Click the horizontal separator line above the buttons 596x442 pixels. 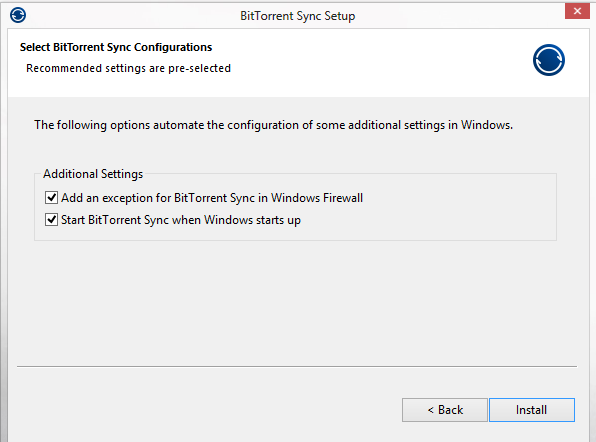click(297, 366)
